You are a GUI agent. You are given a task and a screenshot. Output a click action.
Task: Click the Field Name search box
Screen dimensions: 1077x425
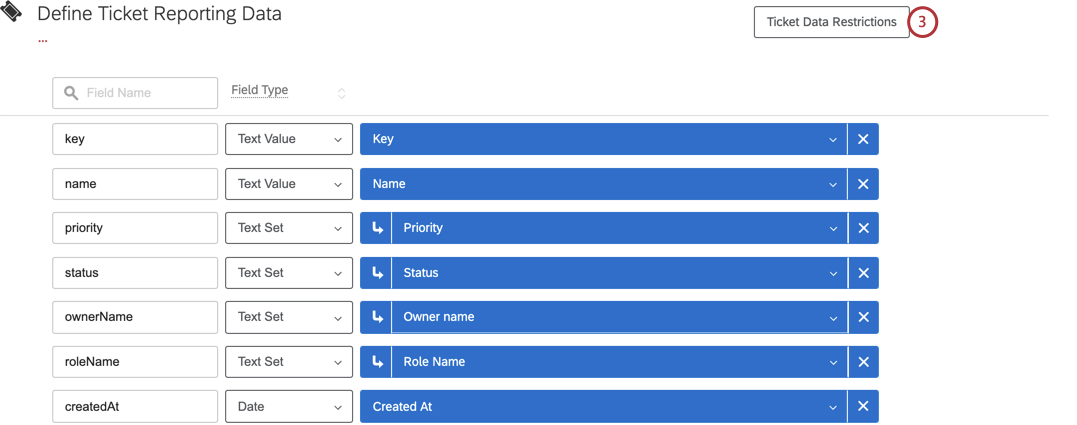pos(135,93)
